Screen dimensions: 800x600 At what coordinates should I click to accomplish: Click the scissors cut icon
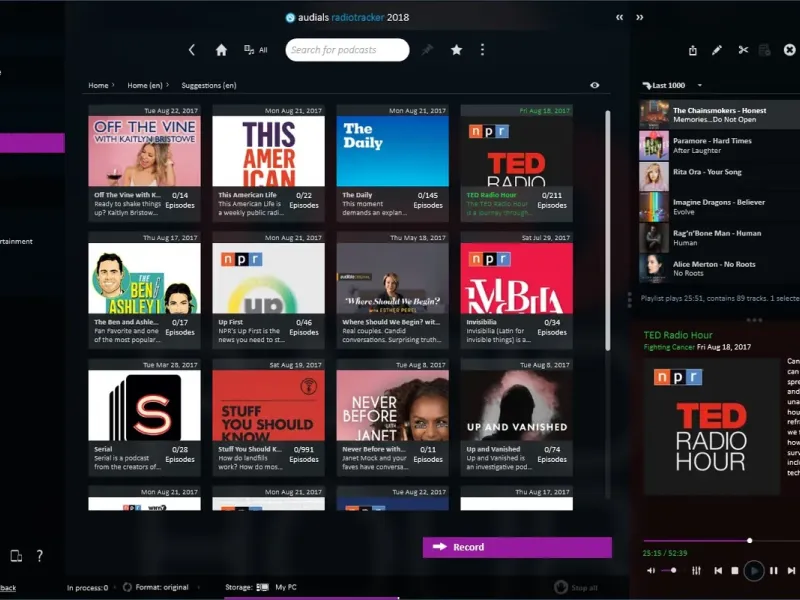point(743,50)
